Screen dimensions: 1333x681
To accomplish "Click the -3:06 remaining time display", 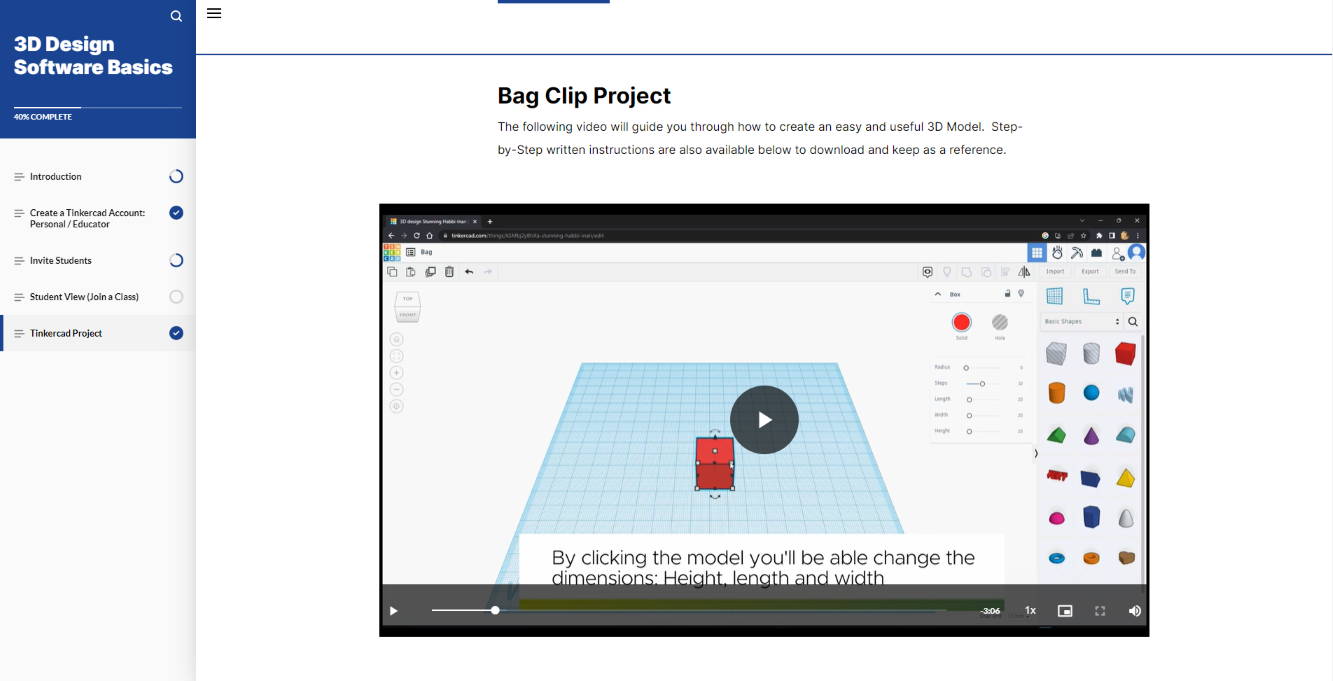I will point(990,611).
